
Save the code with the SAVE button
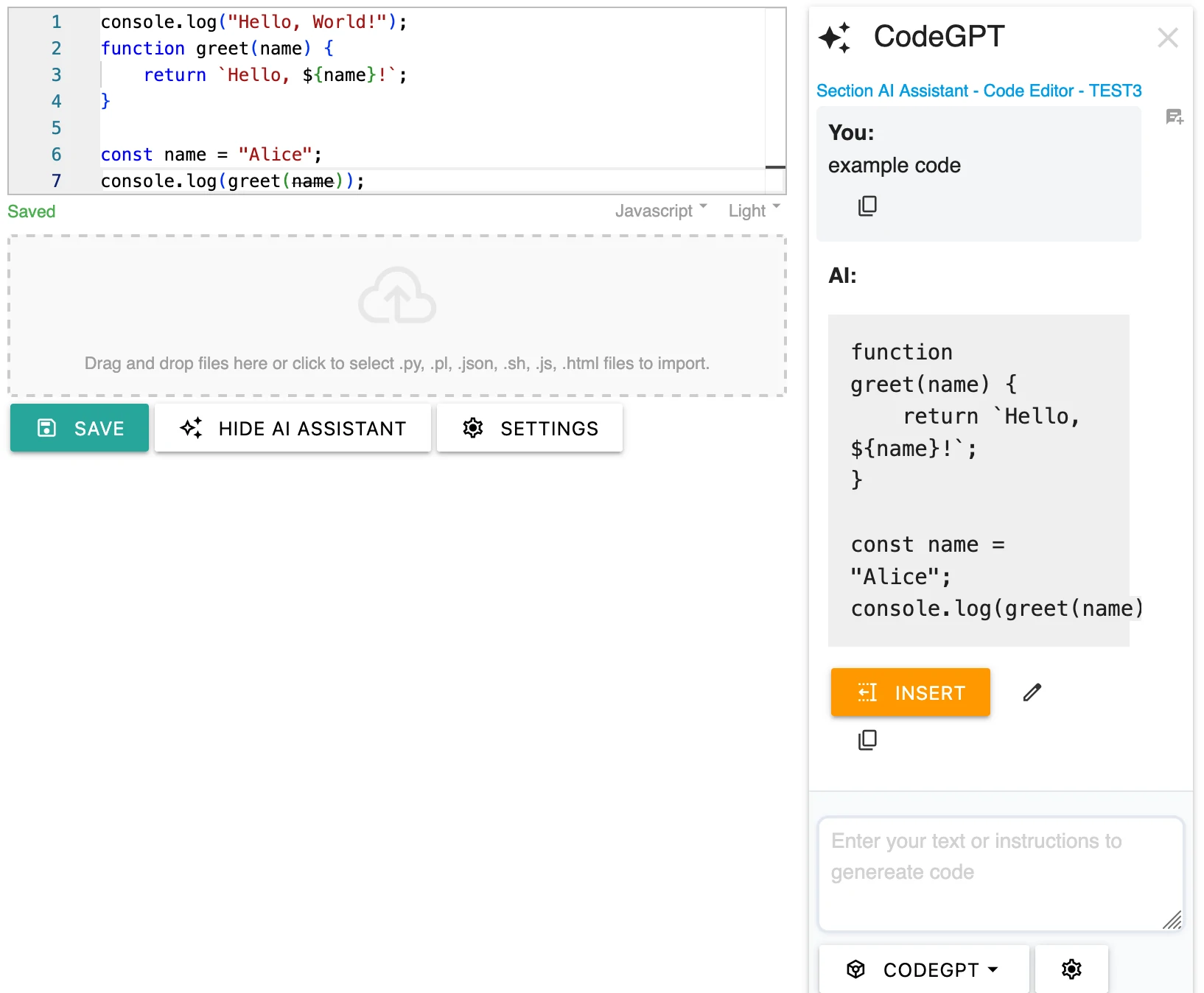pyautogui.click(x=80, y=428)
